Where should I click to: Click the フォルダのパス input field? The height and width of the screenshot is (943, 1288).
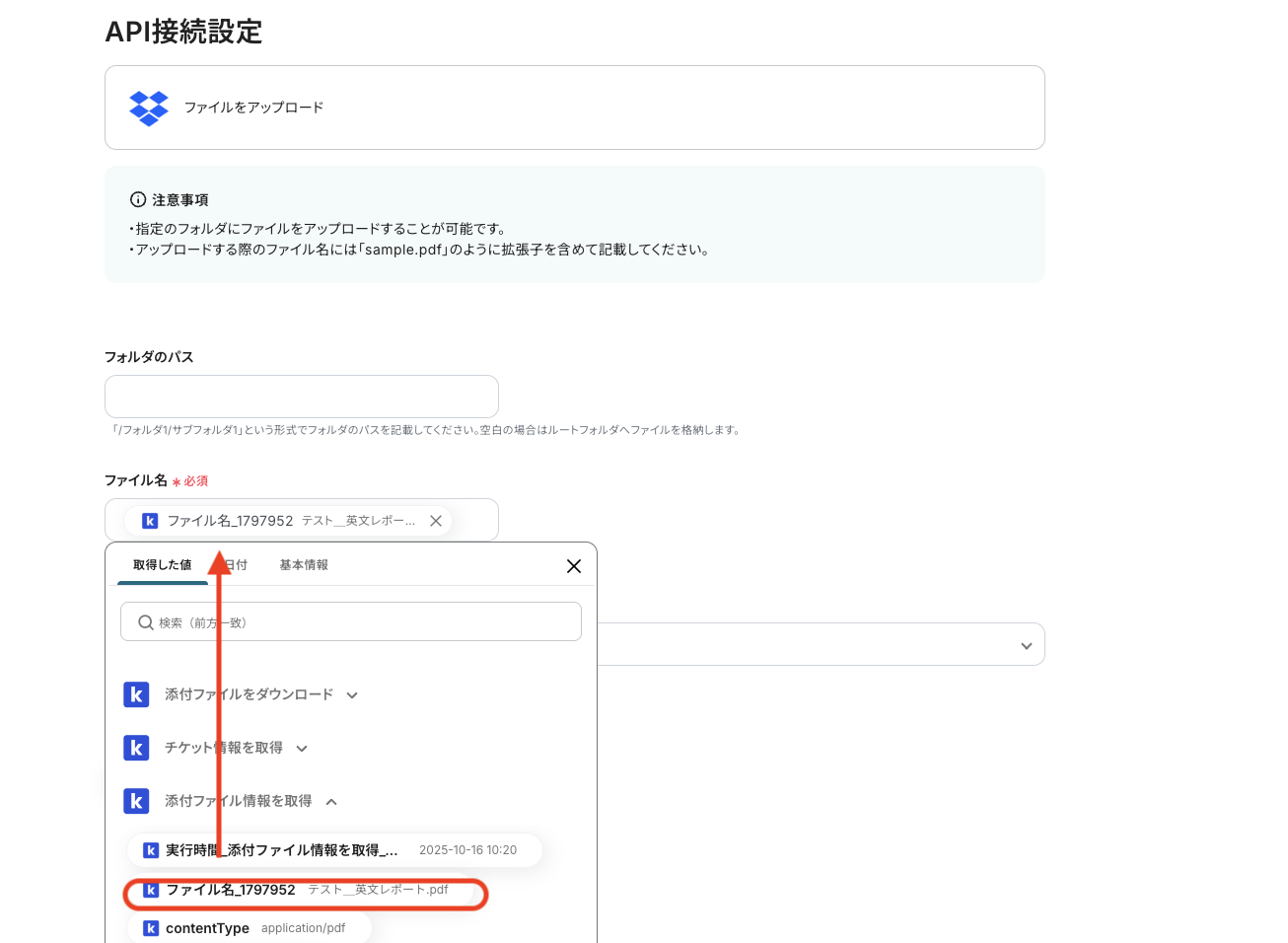point(301,396)
